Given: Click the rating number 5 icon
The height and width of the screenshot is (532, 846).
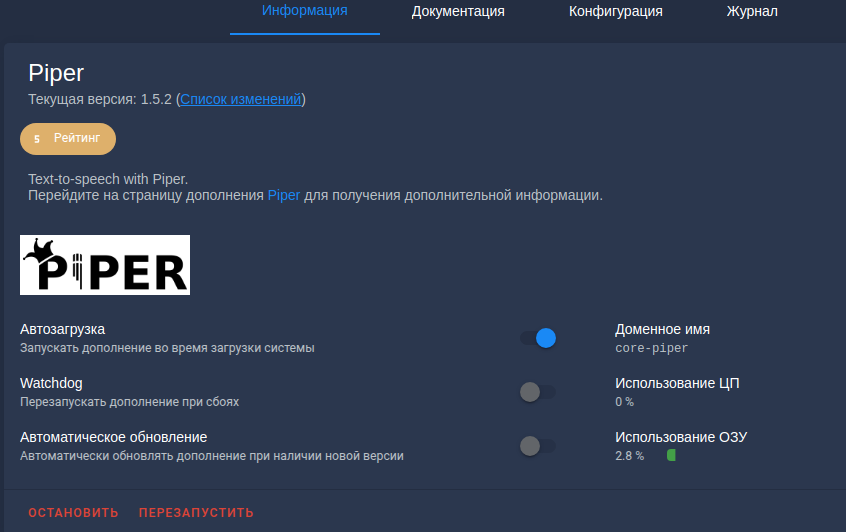Looking at the screenshot, I should 37,139.
